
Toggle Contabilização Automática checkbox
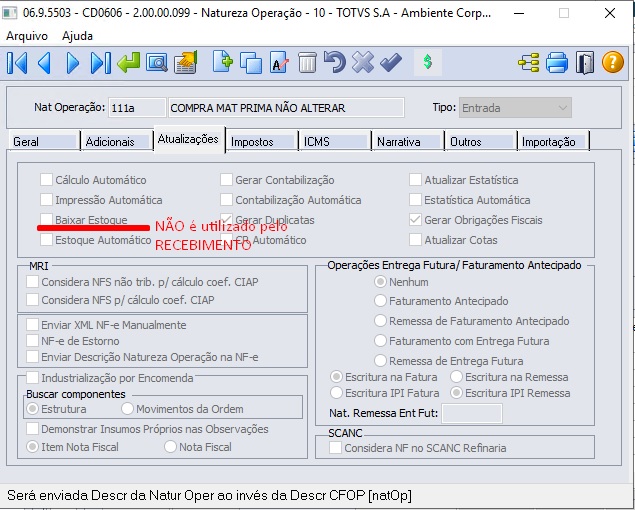pyautogui.click(x=226, y=199)
